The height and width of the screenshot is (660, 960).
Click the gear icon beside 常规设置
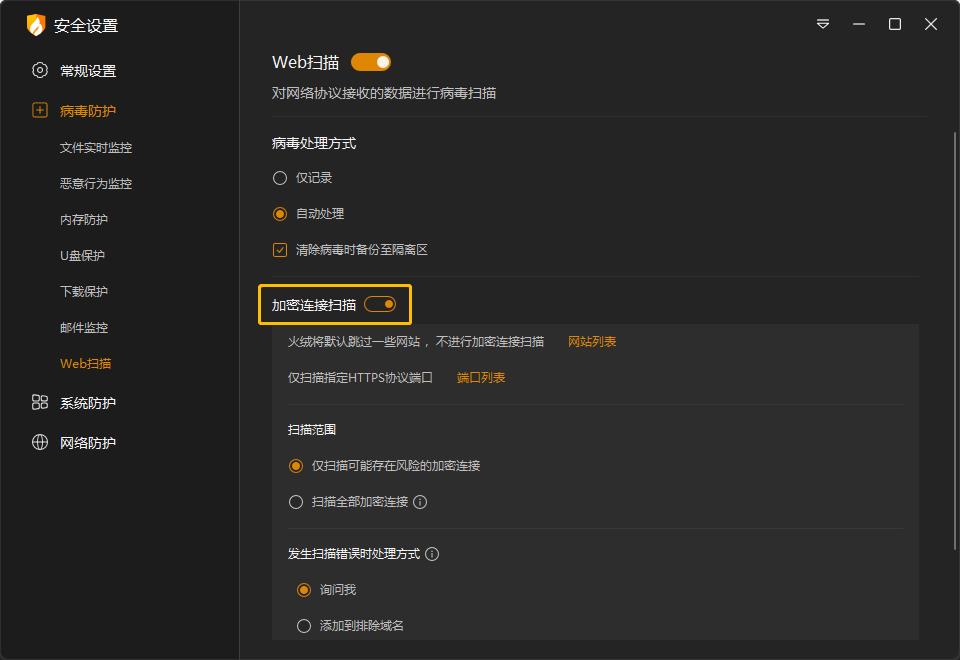click(x=40, y=70)
